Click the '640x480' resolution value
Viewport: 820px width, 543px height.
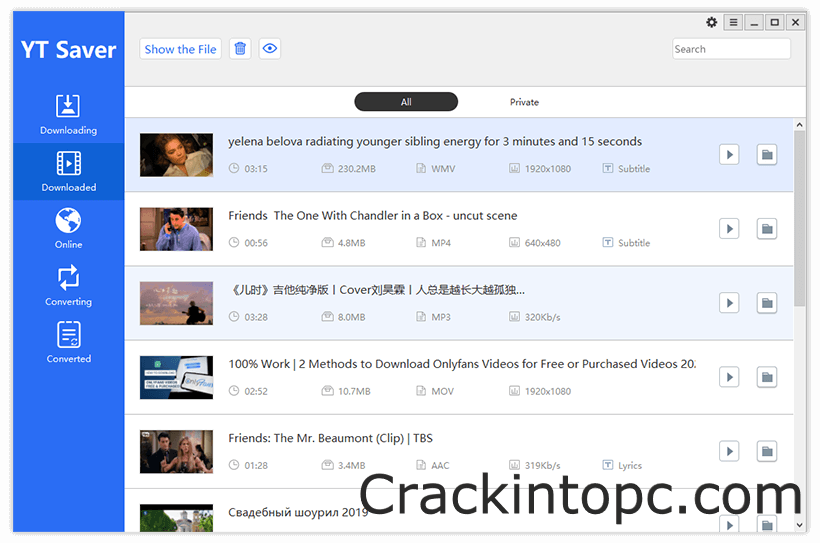click(542, 243)
